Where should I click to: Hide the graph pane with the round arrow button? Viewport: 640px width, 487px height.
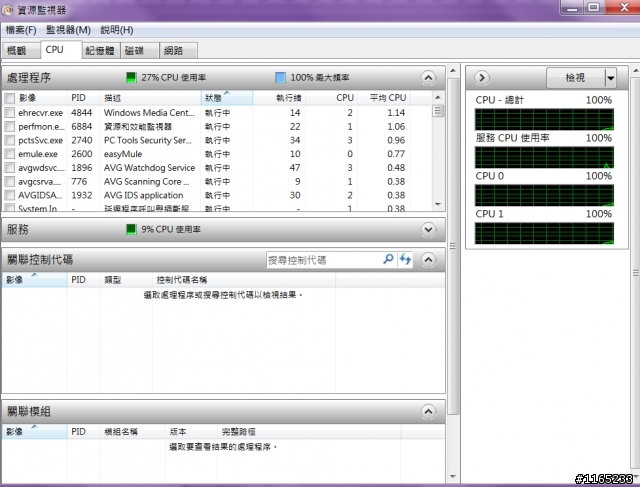(x=482, y=78)
